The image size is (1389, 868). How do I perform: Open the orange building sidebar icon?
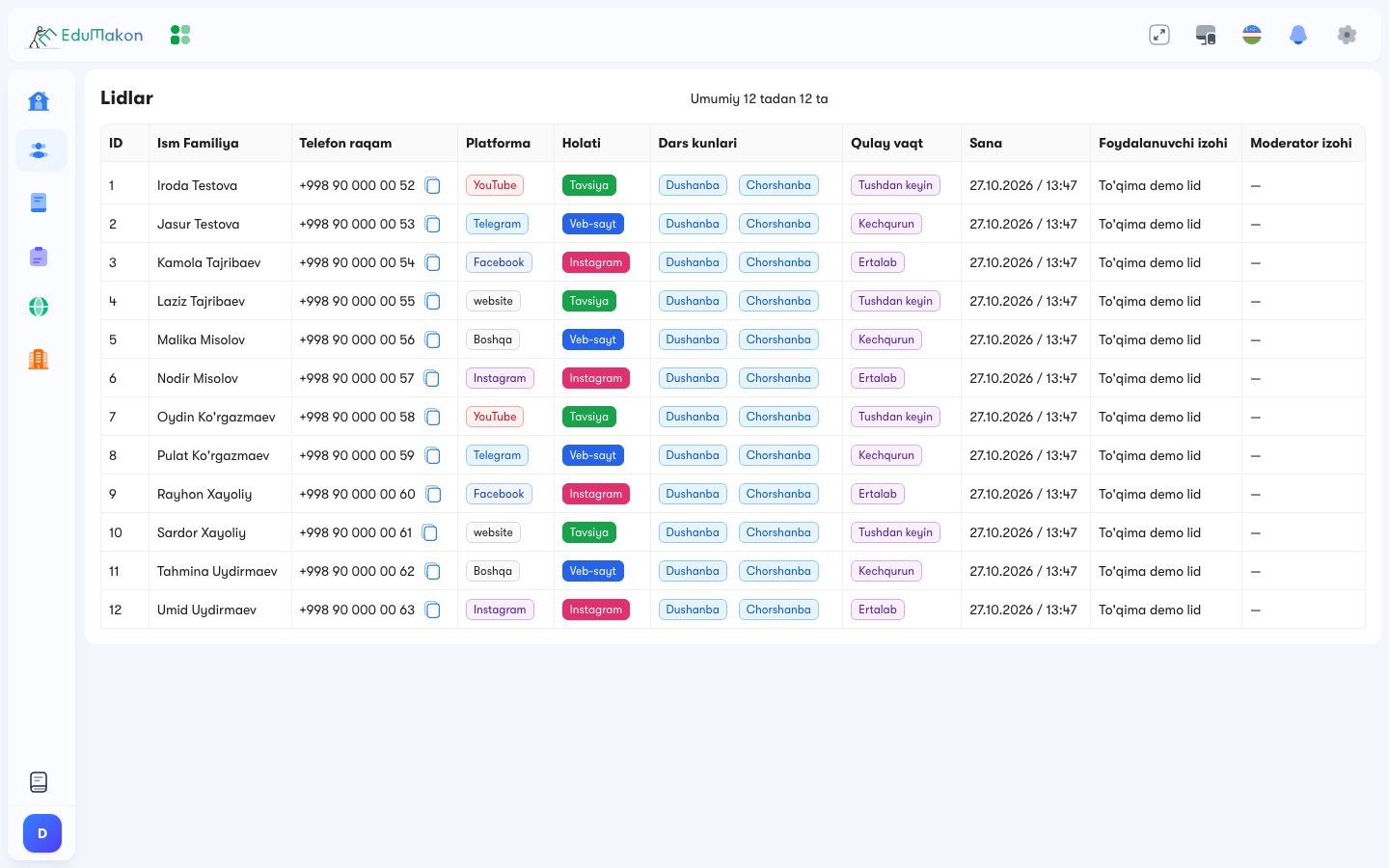pyautogui.click(x=39, y=359)
